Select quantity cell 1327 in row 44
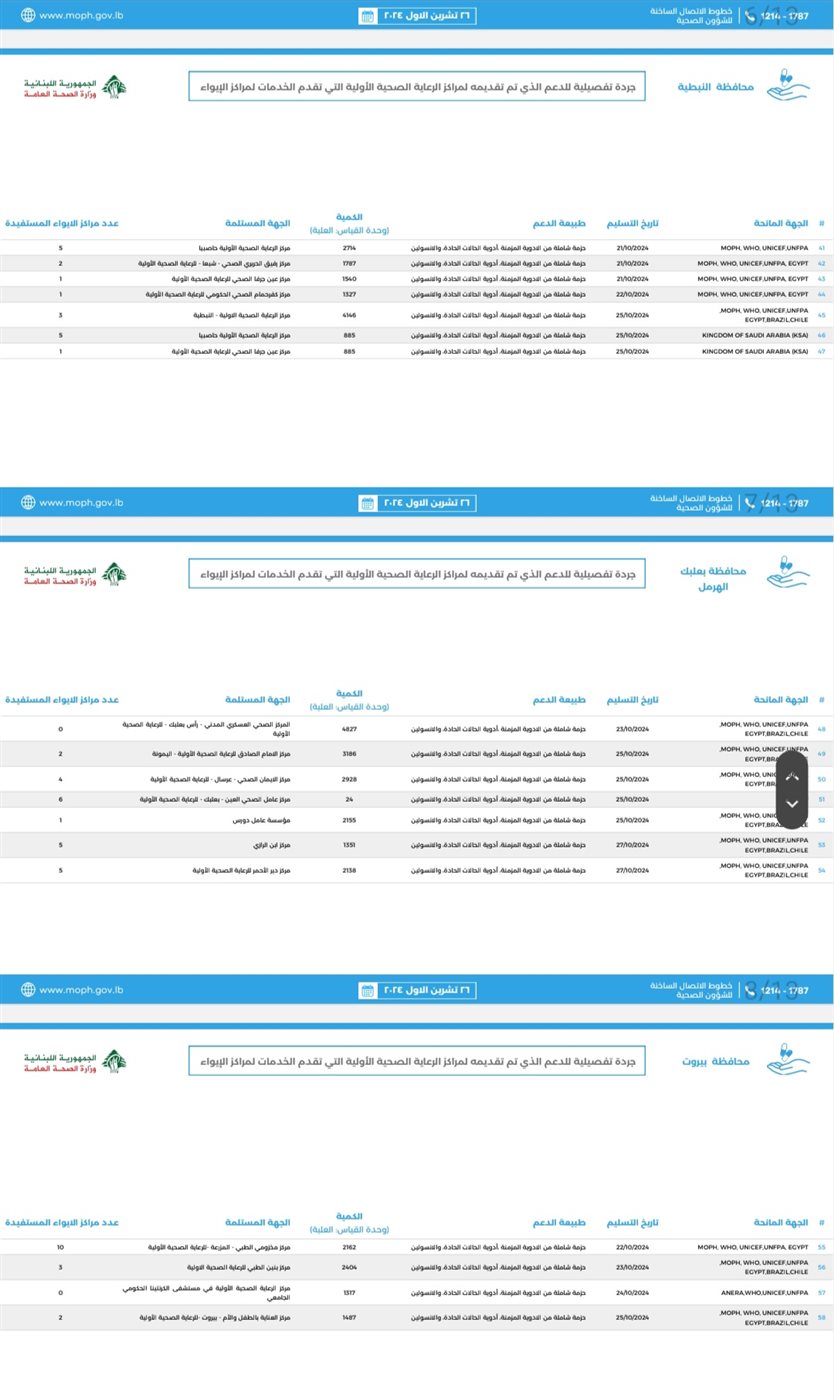The image size is (834, 1400). point(350,295)
